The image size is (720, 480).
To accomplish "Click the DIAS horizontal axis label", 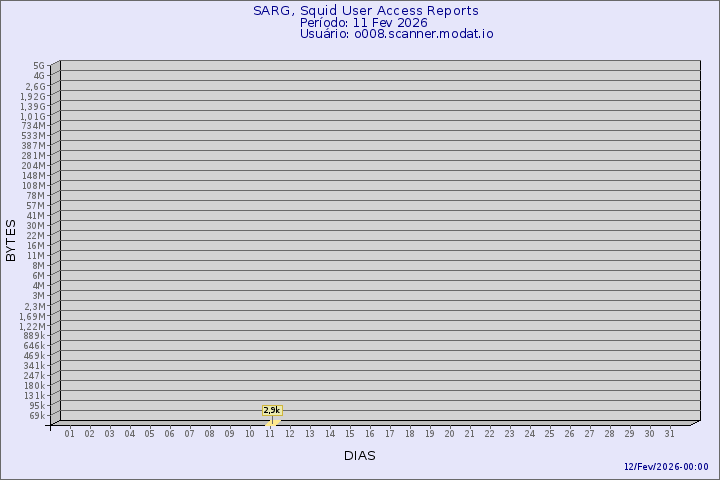I will [x=360, y=455].
